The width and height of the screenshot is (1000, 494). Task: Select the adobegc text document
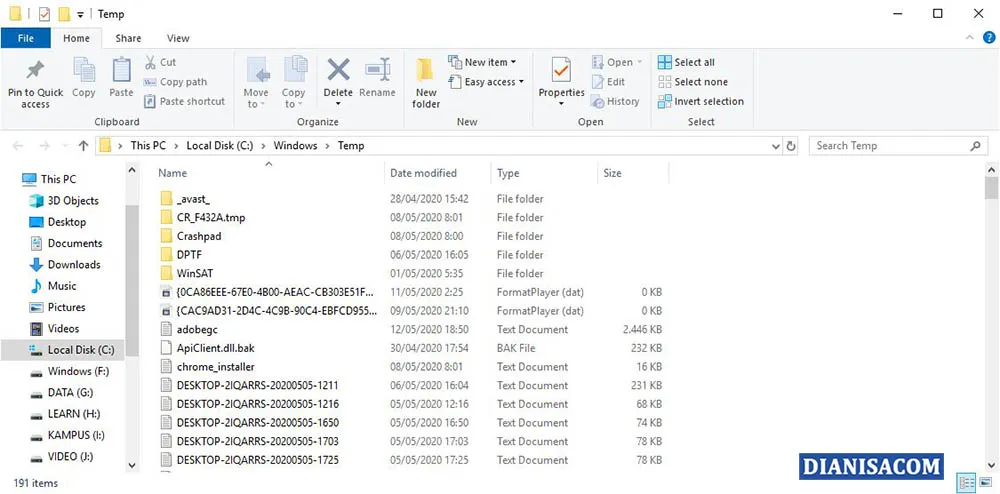point(188,330)
